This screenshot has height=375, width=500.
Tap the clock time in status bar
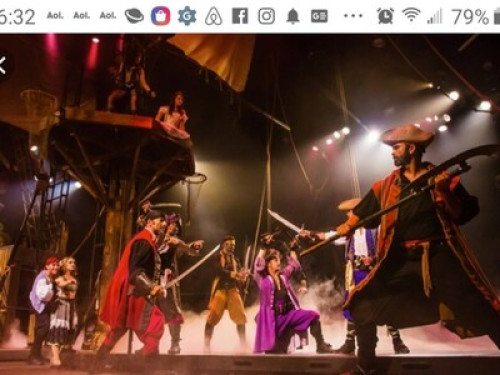tap(17, 17)
